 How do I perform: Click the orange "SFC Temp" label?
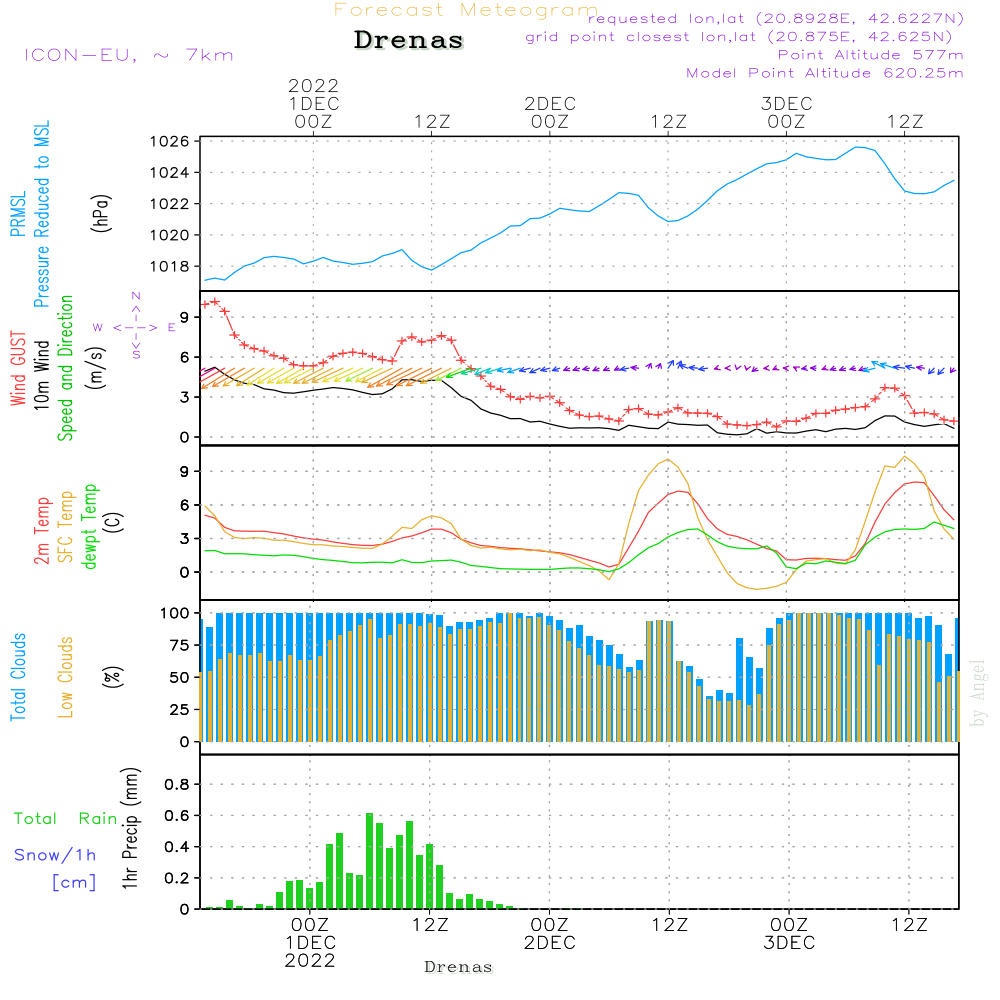point(66,527)
